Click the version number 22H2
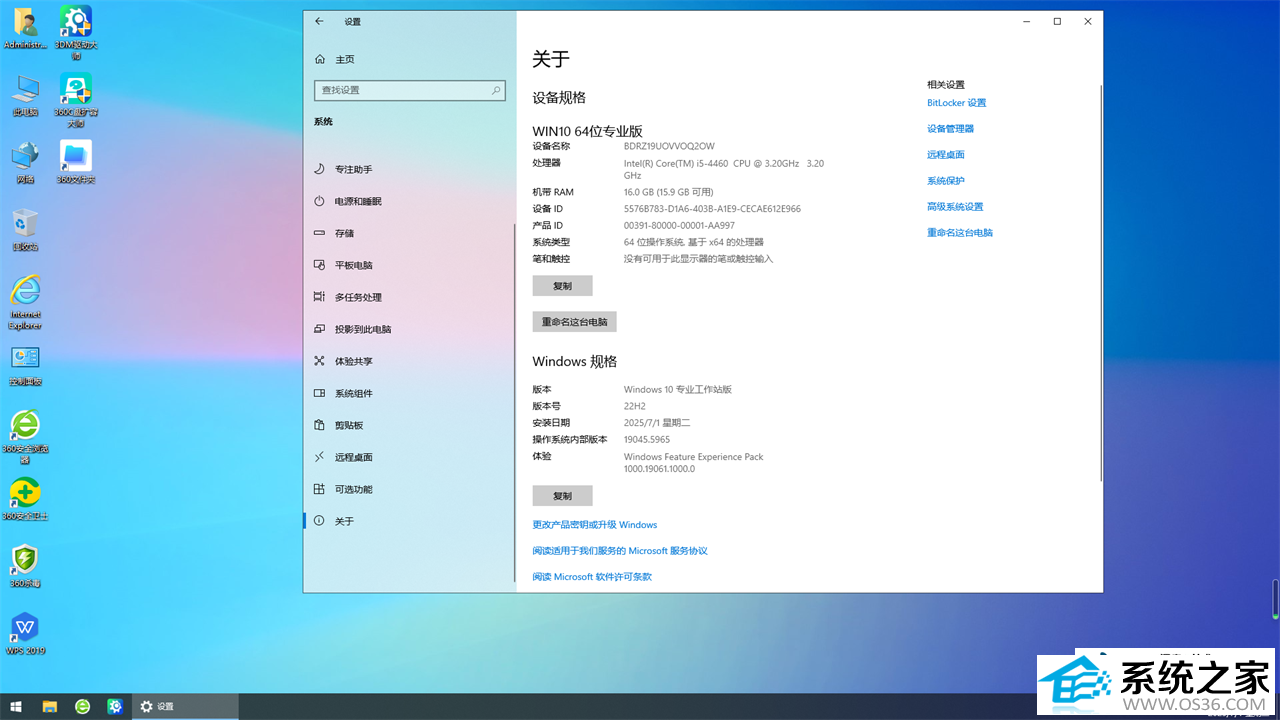 (635, 406)
